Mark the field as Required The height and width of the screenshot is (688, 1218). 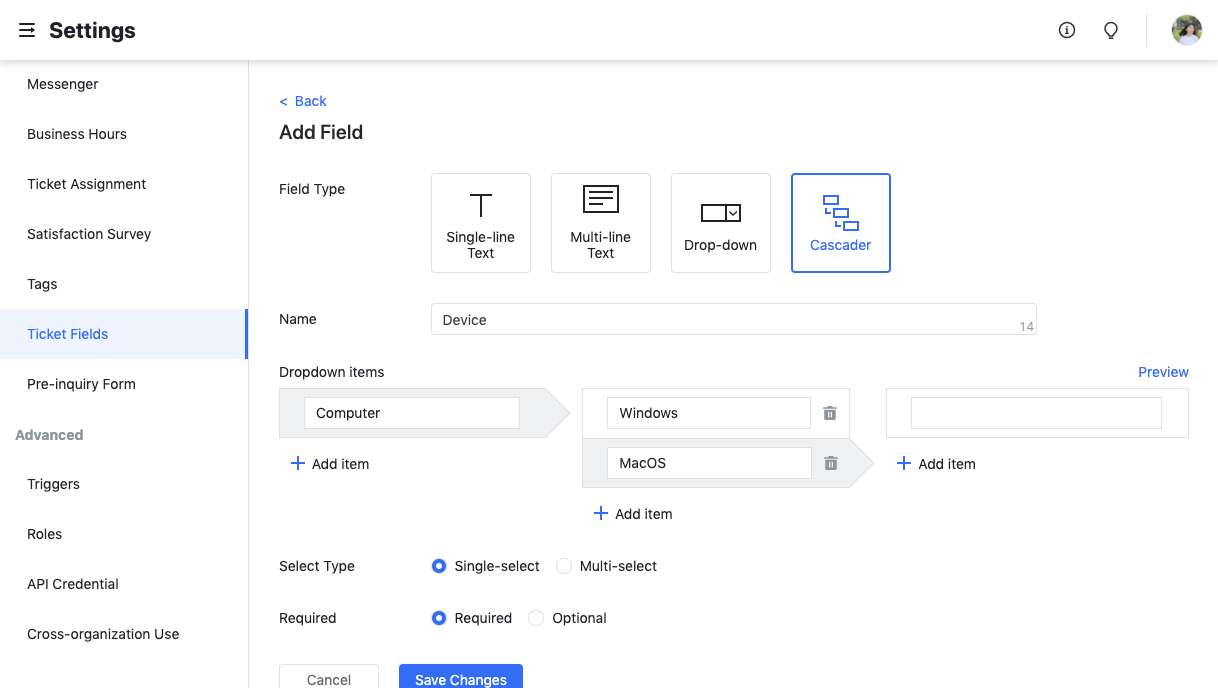[438, 618]
